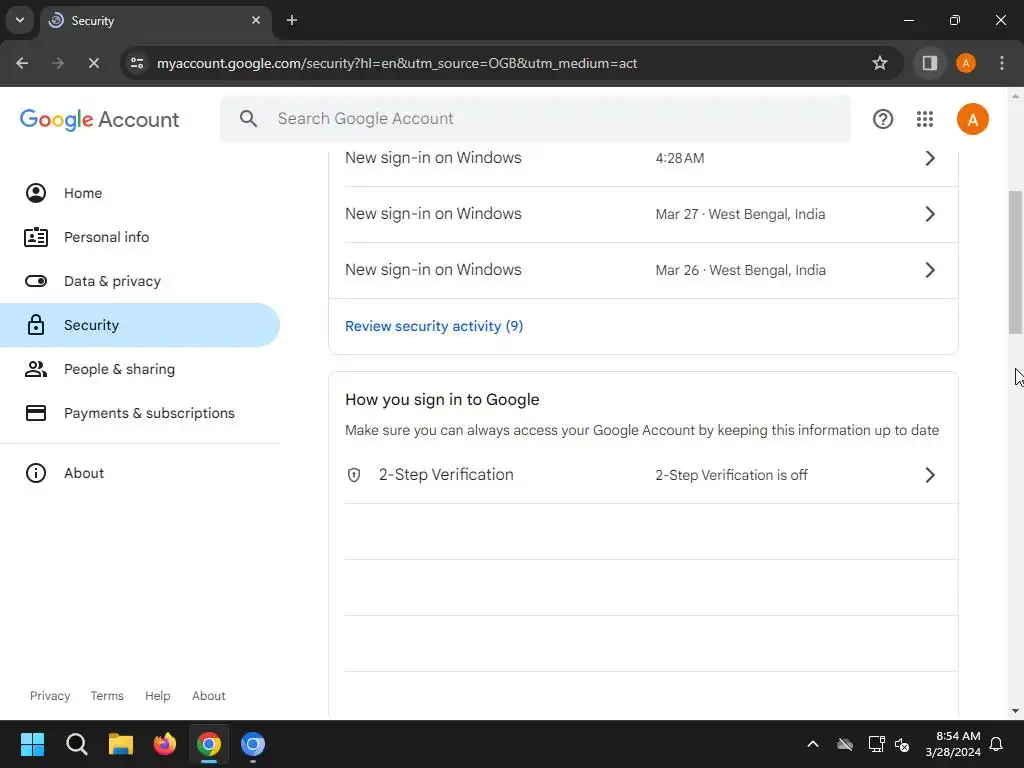This screenshot has width=1024, height=768.
Task: Click the page vertical scrollbar thumb
Action: [1015, 263]
